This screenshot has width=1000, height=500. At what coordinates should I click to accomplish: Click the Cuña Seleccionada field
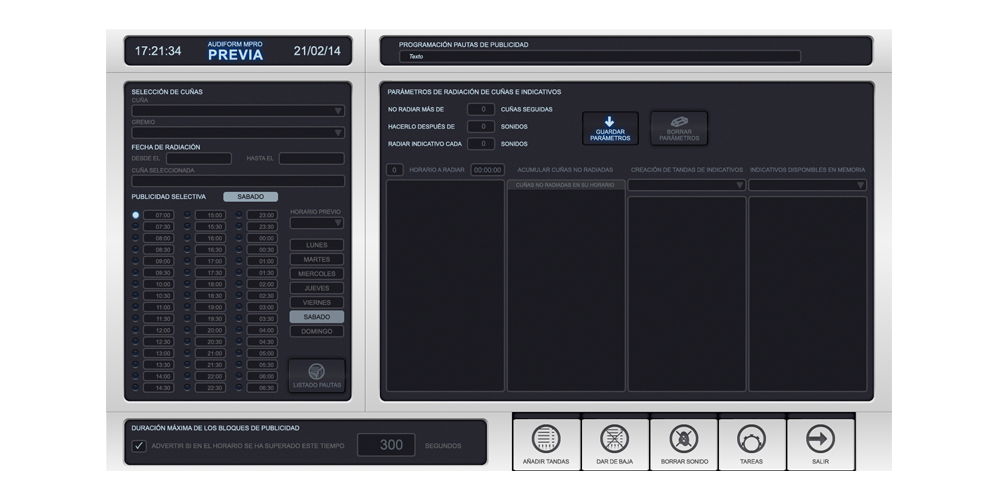tap(238, 181)
